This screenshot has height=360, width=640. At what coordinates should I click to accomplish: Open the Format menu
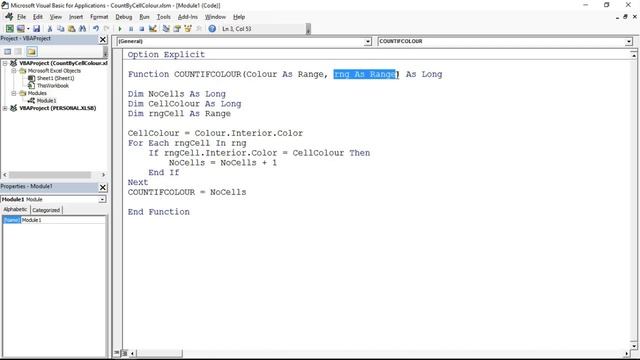[99, 17]
